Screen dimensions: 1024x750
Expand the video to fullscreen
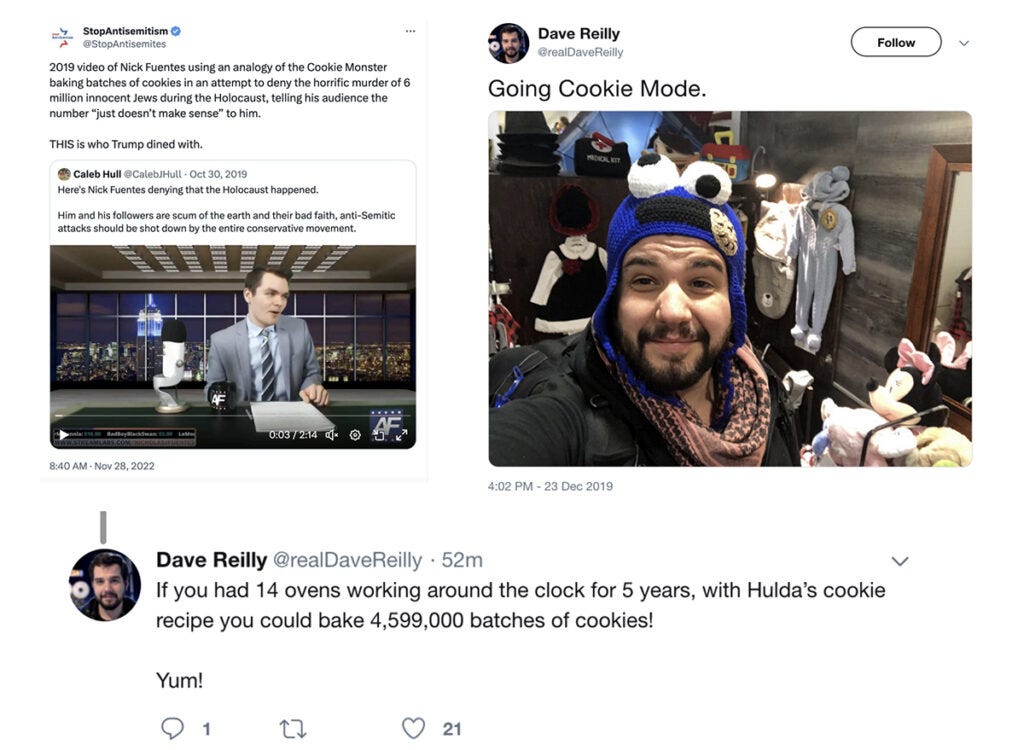(402, 434)
